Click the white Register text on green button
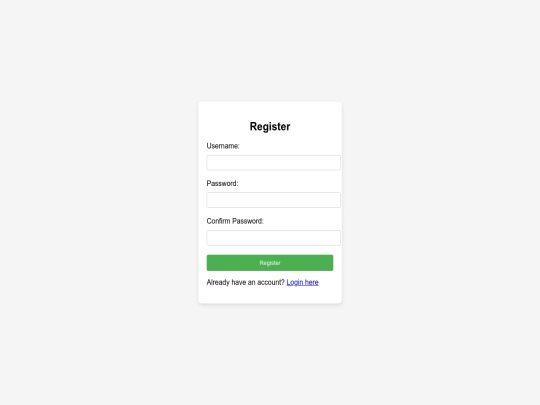This screenshot has height=405, width=540. tap(270, 263)
